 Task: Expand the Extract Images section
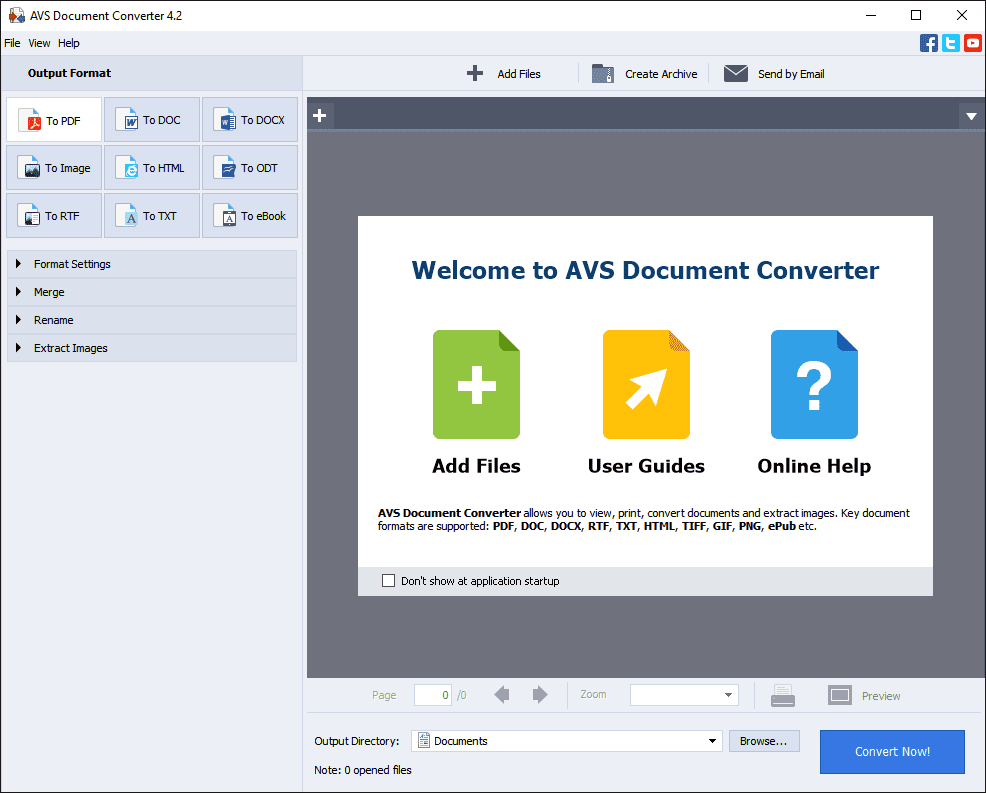(152, 348)
